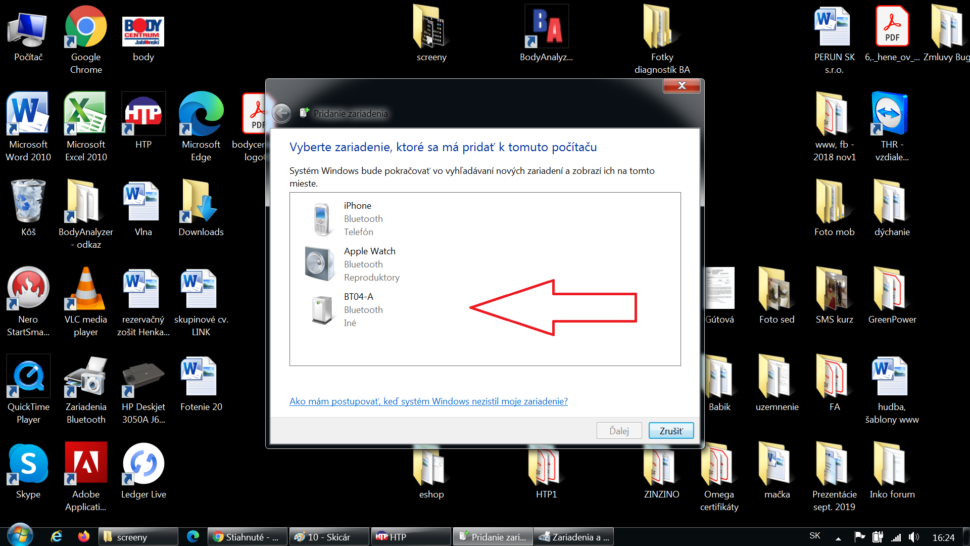Close the Pridanie zariadenia dialog
The image size is (970, 546).
(681, 85)
